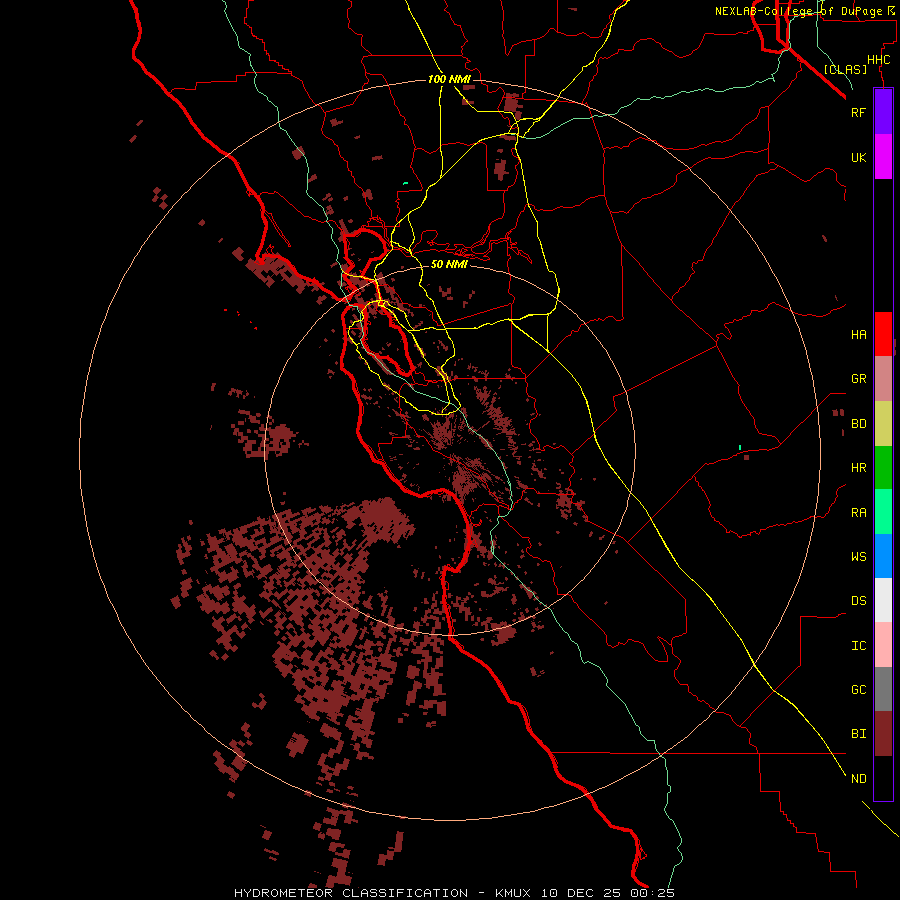
Task: Click the dark green HR legend swatch
Action: click(883, 468)
